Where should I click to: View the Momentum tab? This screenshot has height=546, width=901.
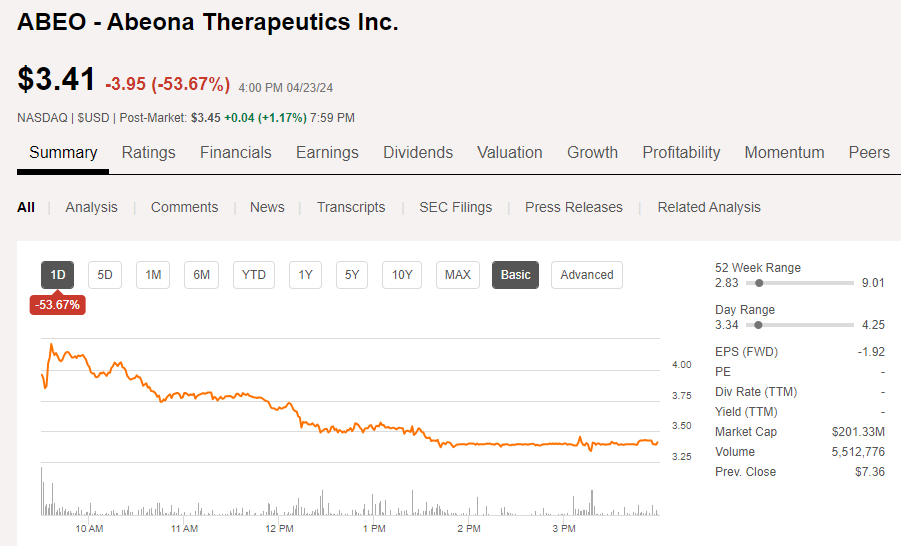(784, 152)
